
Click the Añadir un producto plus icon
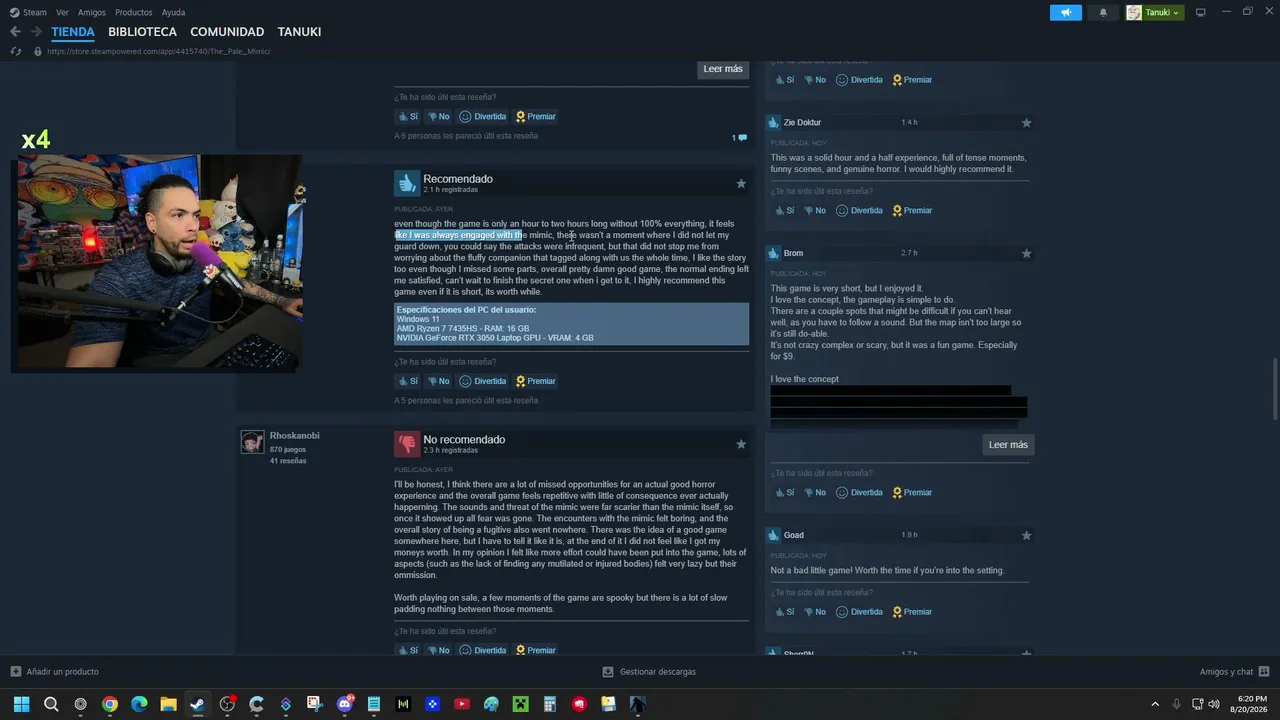15,672
